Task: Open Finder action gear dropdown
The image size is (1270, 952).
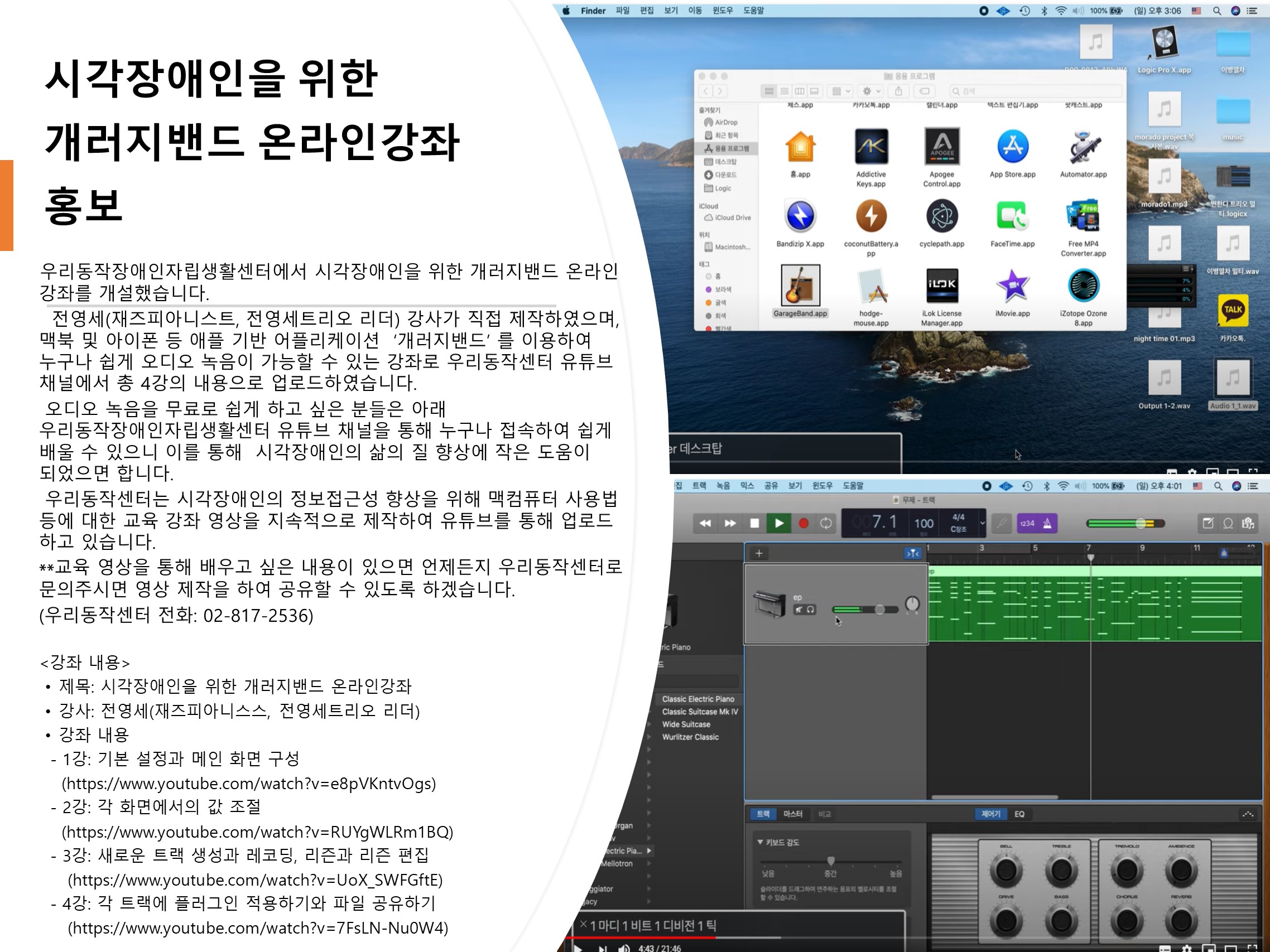Action: (x=872, y=91)
